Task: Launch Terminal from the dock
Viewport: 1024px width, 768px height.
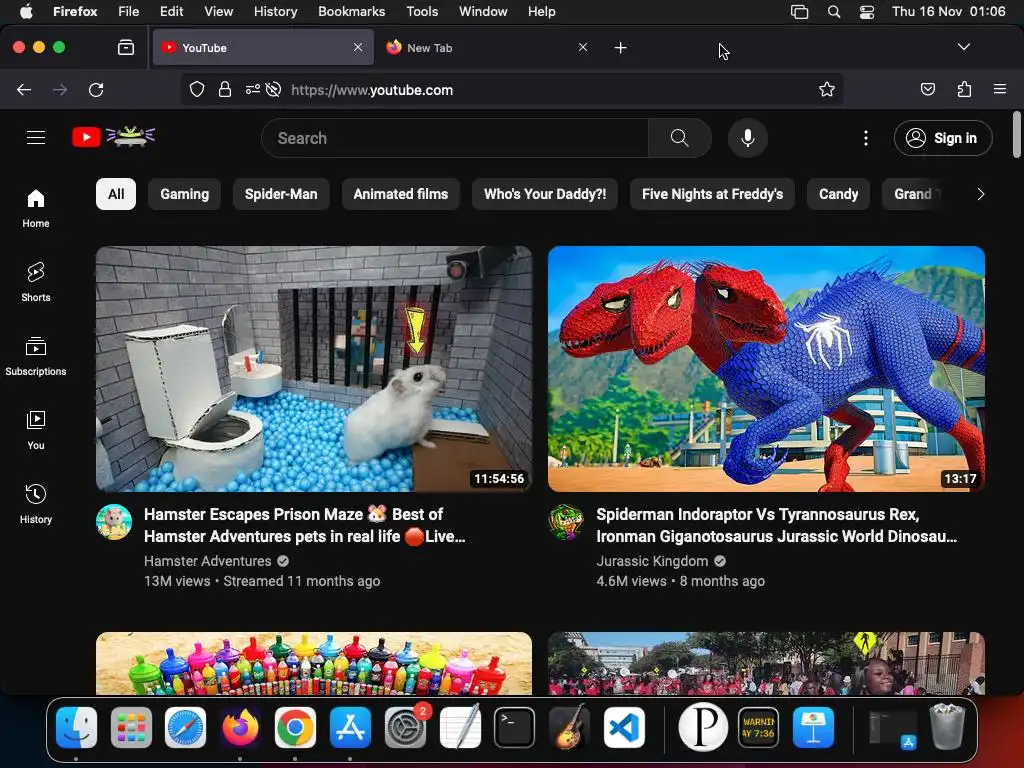Action: click(515, 728)
